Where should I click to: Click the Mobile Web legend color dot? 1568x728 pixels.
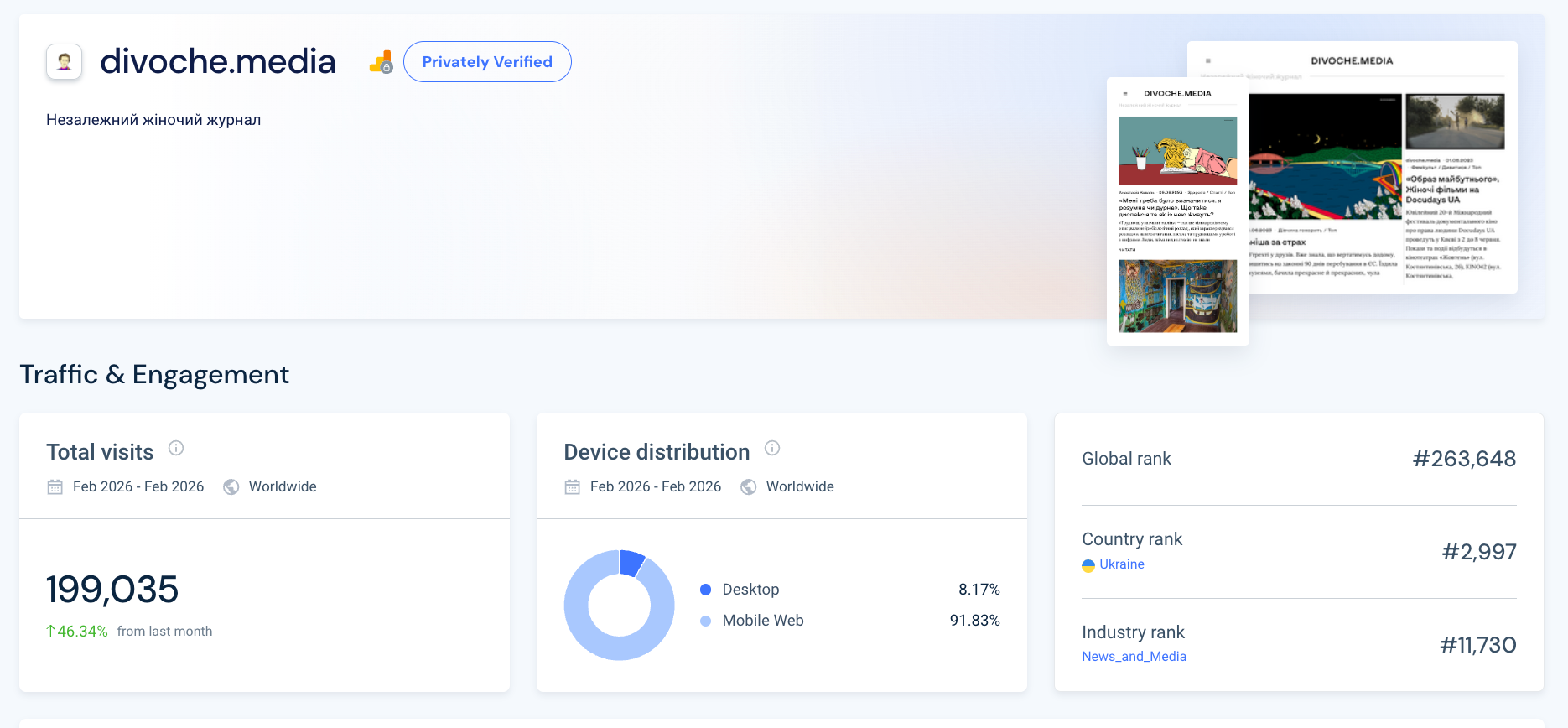[705, 621]
